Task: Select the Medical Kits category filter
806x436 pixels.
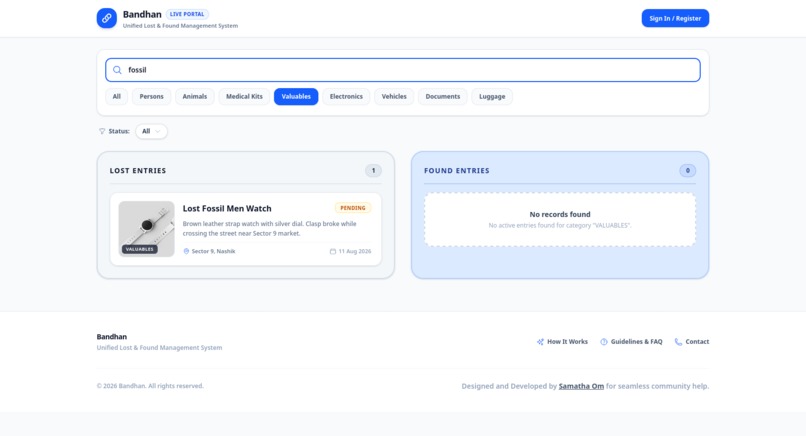Action: coord(244,97)
